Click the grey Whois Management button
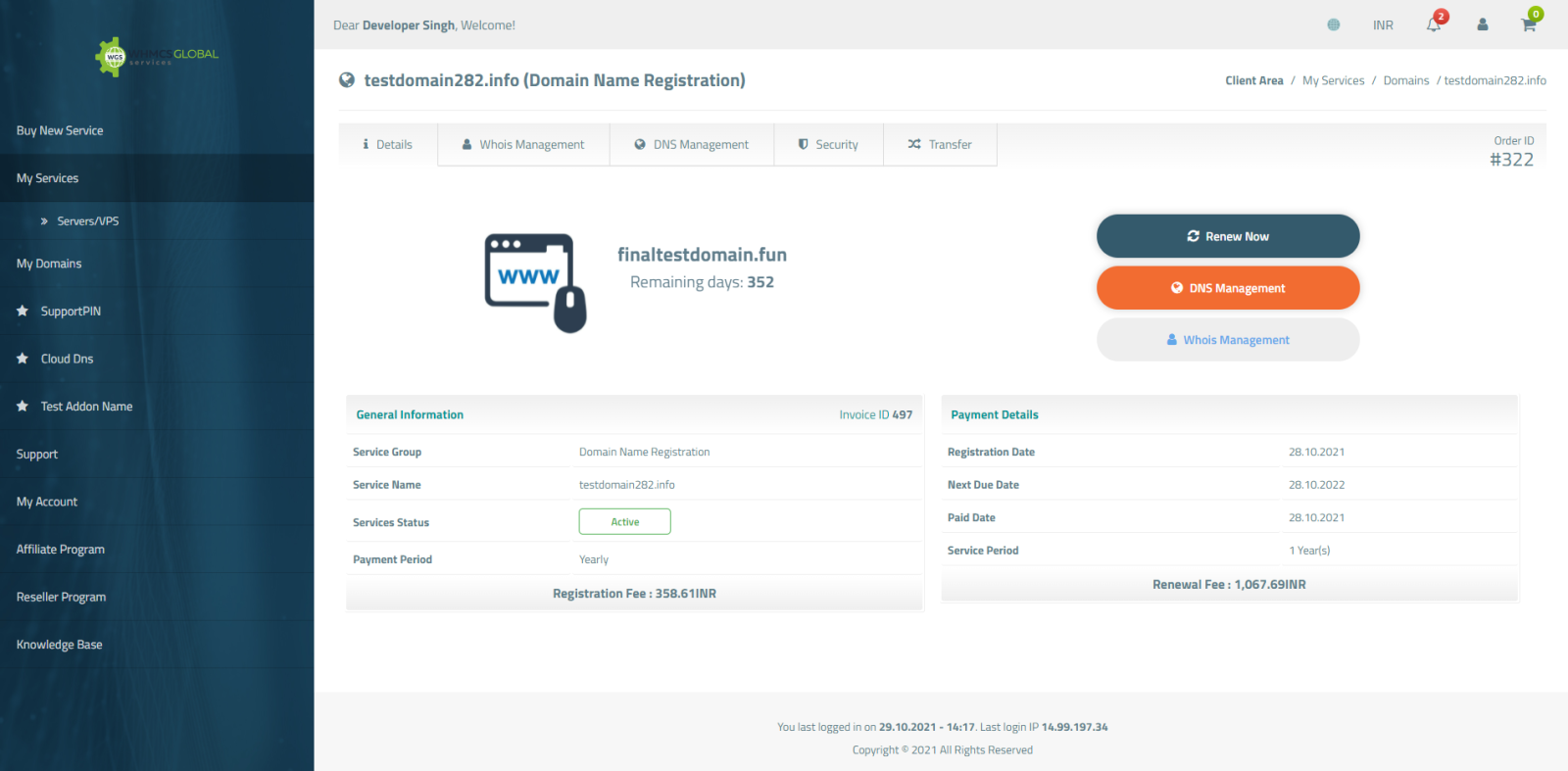This screenshot has width=1568, height=771. click(x=1228, y=340)
